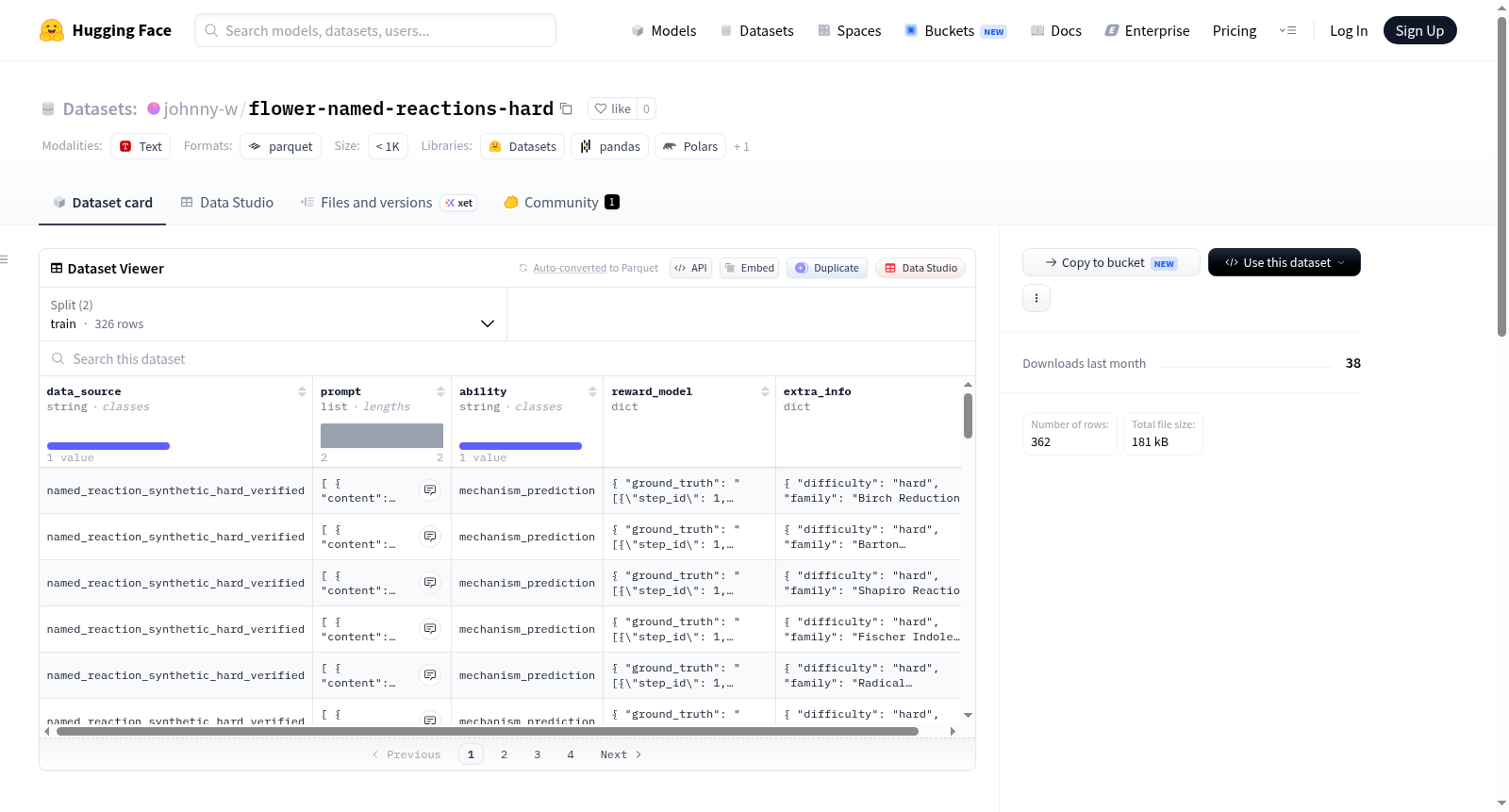Screen dimensions: 1509x812
Task: Click the Hugging Face logo icon
Action: pos(52,30)
